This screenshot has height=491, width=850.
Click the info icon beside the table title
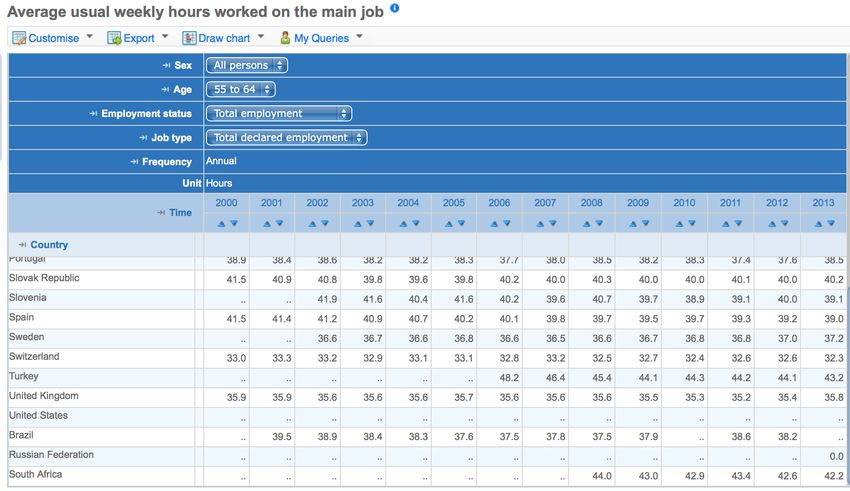click(x=395, y=9)
